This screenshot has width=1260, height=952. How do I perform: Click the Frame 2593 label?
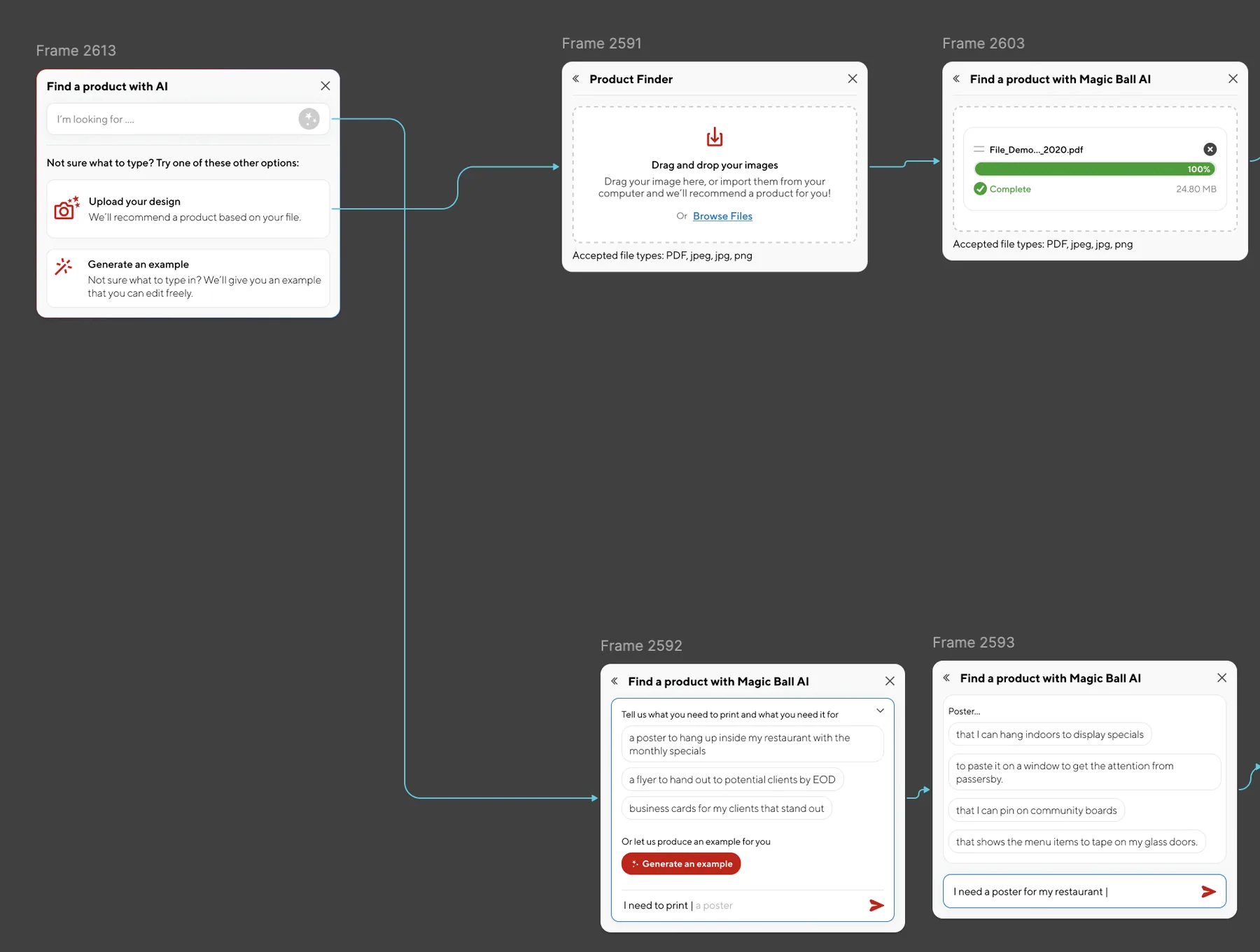pyautogui.click(x=973, y=643)
